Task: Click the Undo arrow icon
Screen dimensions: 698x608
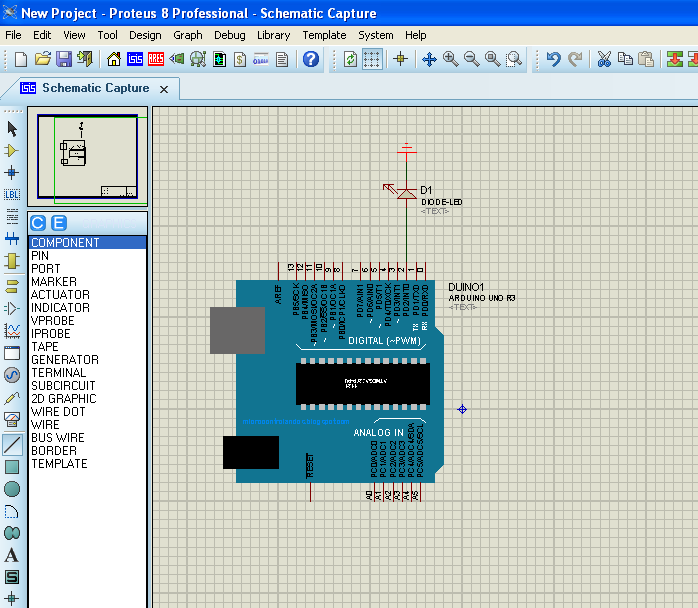Action: pyautogui.click(x=553, y=59)
